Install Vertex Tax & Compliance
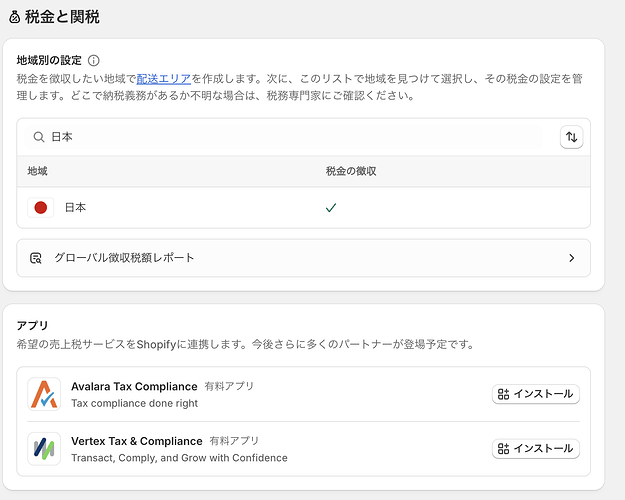The height and width of the screenshot is (500, 625). 536,449
